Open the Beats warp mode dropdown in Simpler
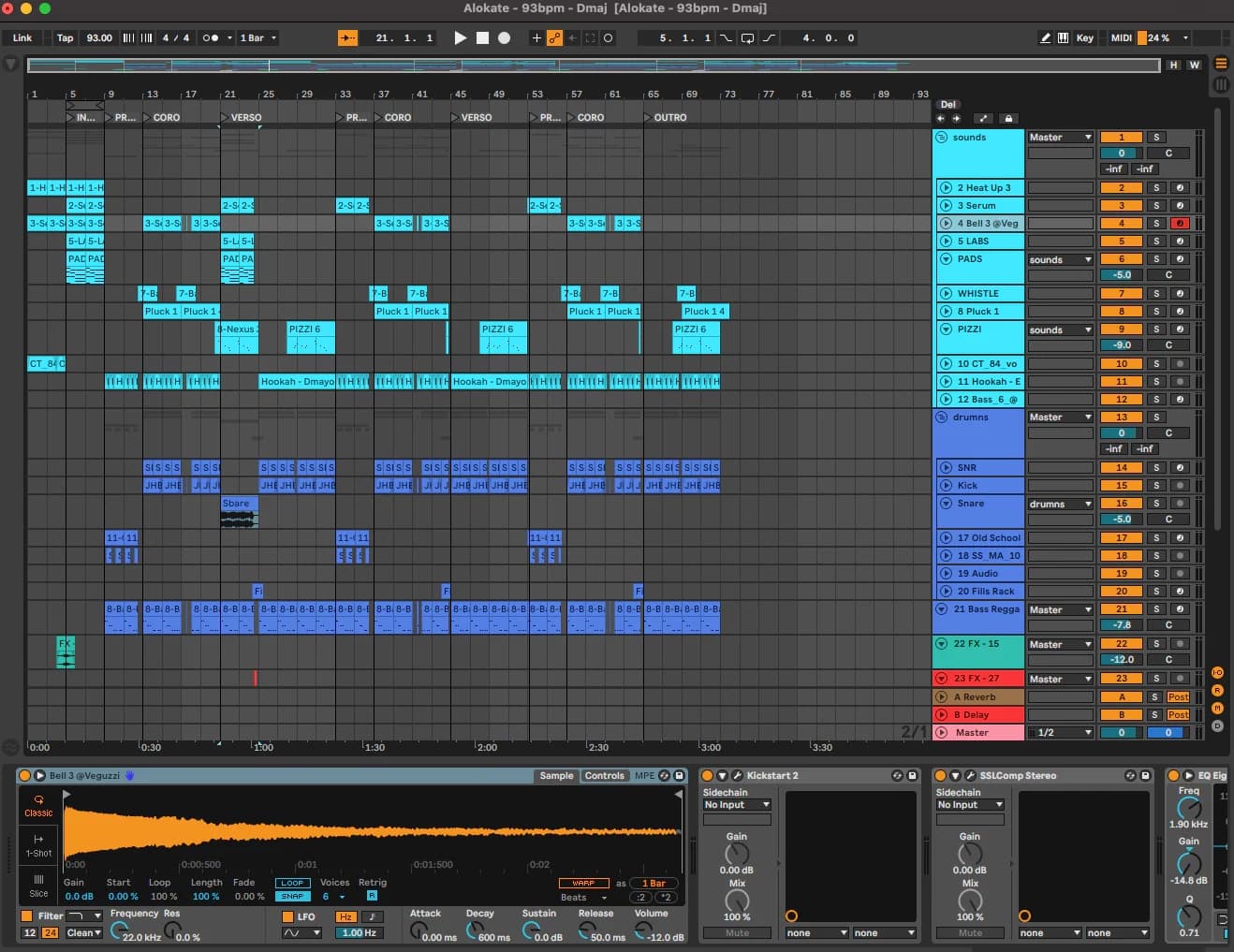Screen dimensions: 1234x952 [x=580, y=897]
